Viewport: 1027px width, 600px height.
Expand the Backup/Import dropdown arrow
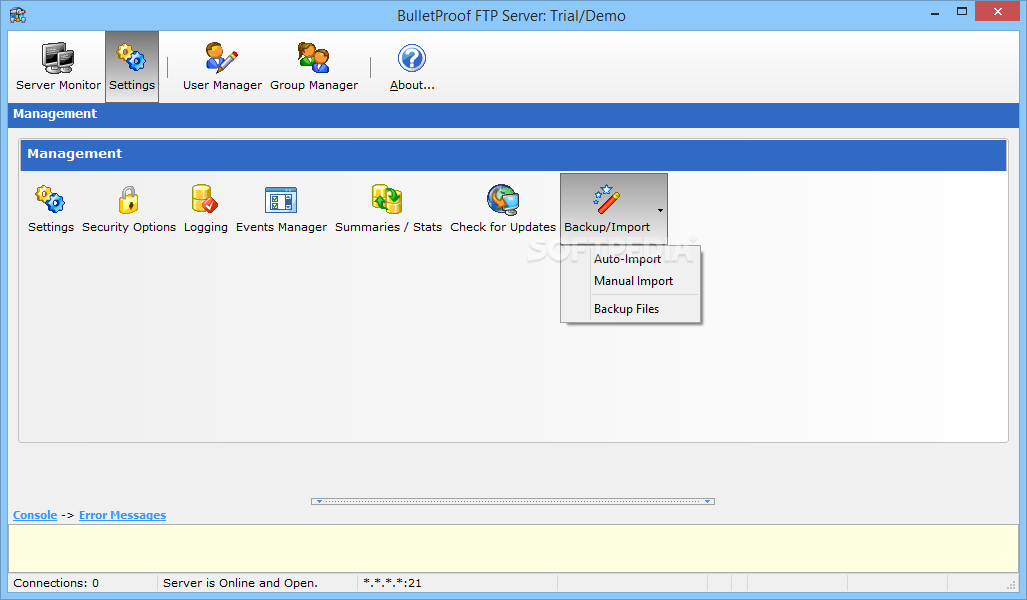660,210
